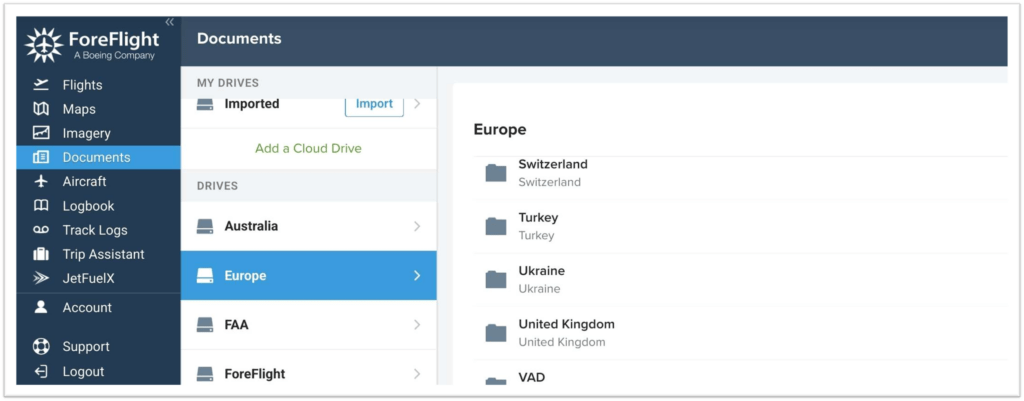Click the Aircraft plane icon
This screenshot has height=401, width=1024.
(x=40, y=182)
